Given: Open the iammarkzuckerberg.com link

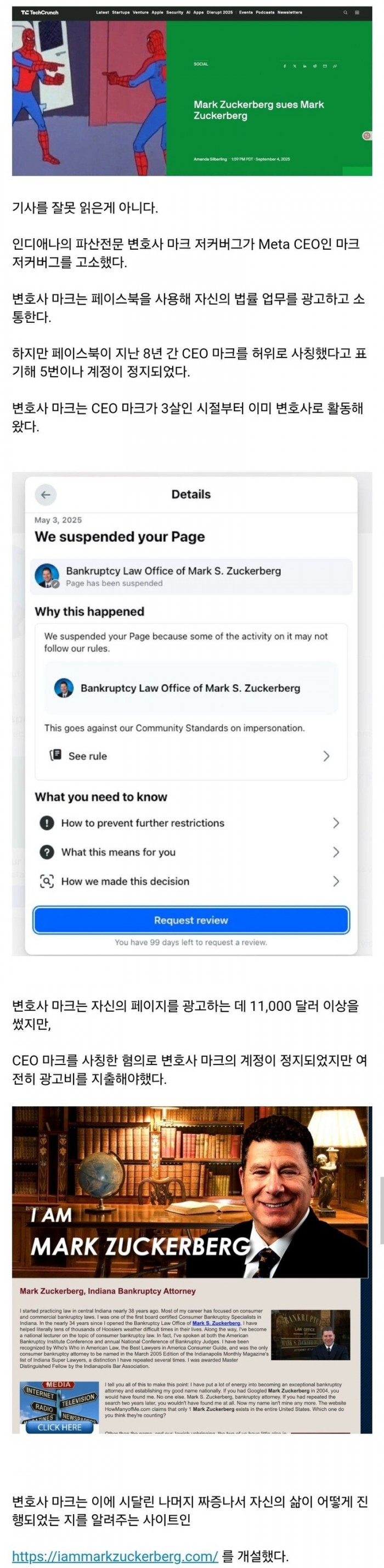Looking at the screenshot, I should [115, 1552].
